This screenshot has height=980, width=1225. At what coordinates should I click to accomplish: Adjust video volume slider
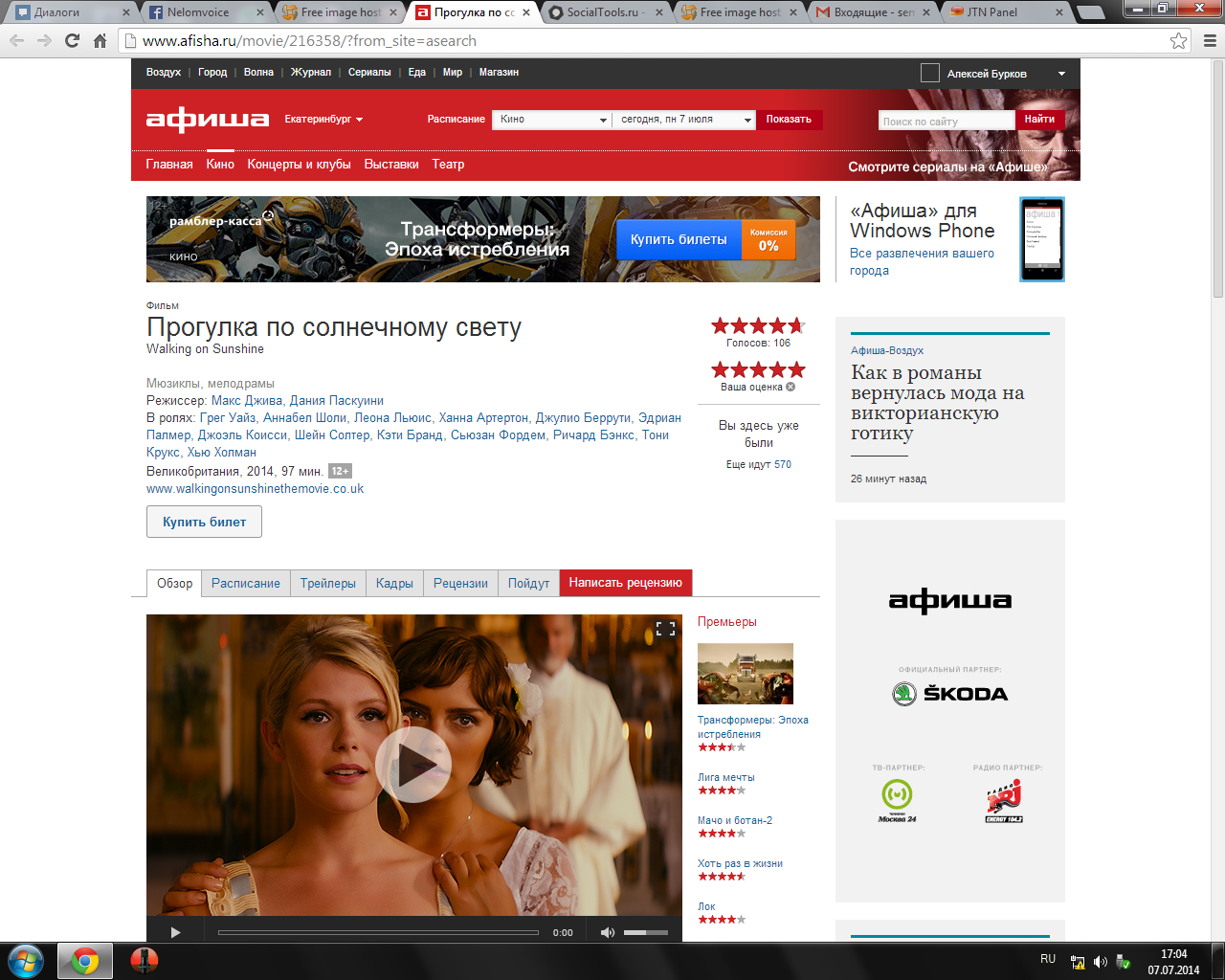[646, 932]
